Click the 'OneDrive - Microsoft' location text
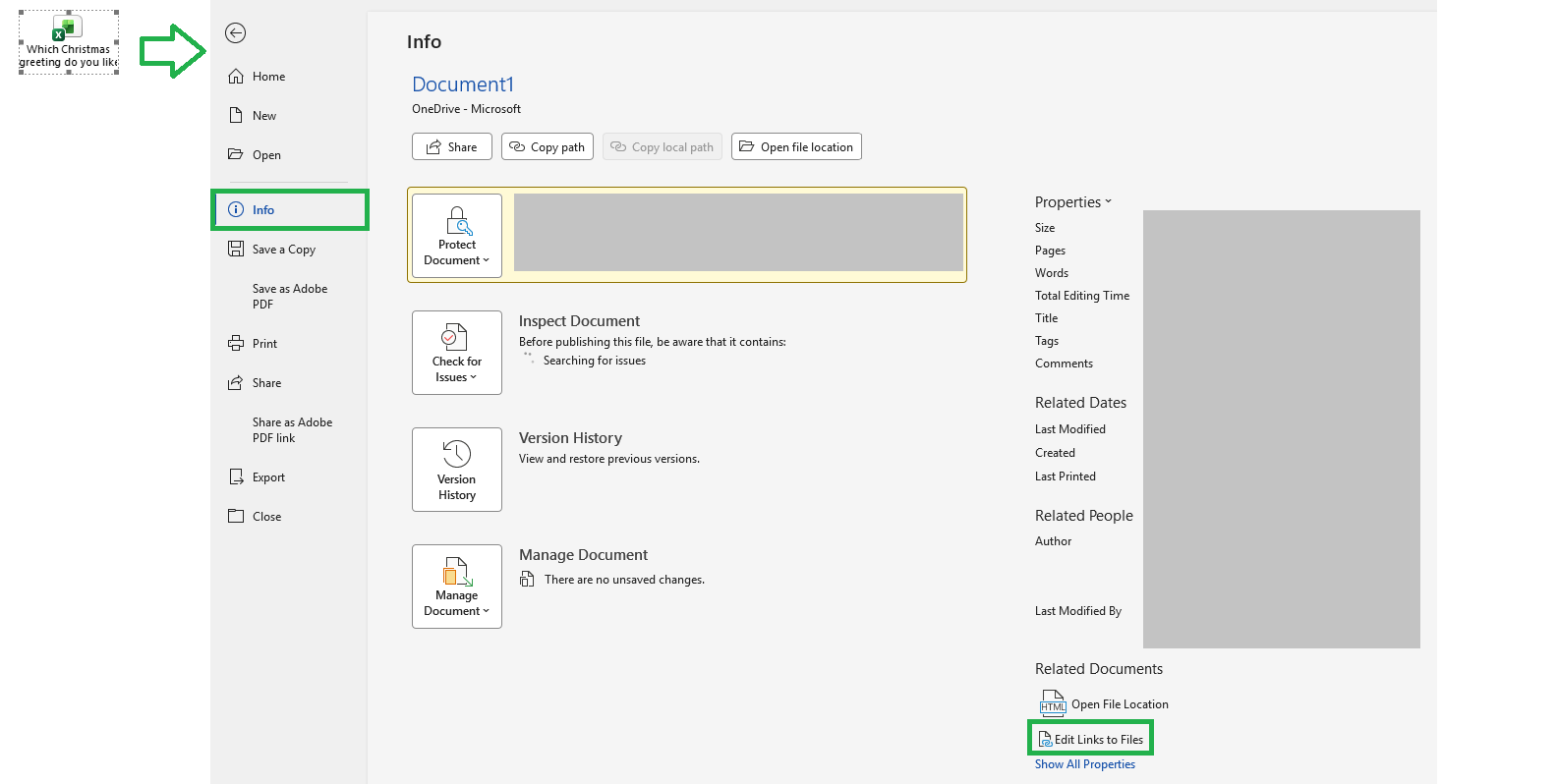Viewport: 1557px width, 784px height. (466, 109)
